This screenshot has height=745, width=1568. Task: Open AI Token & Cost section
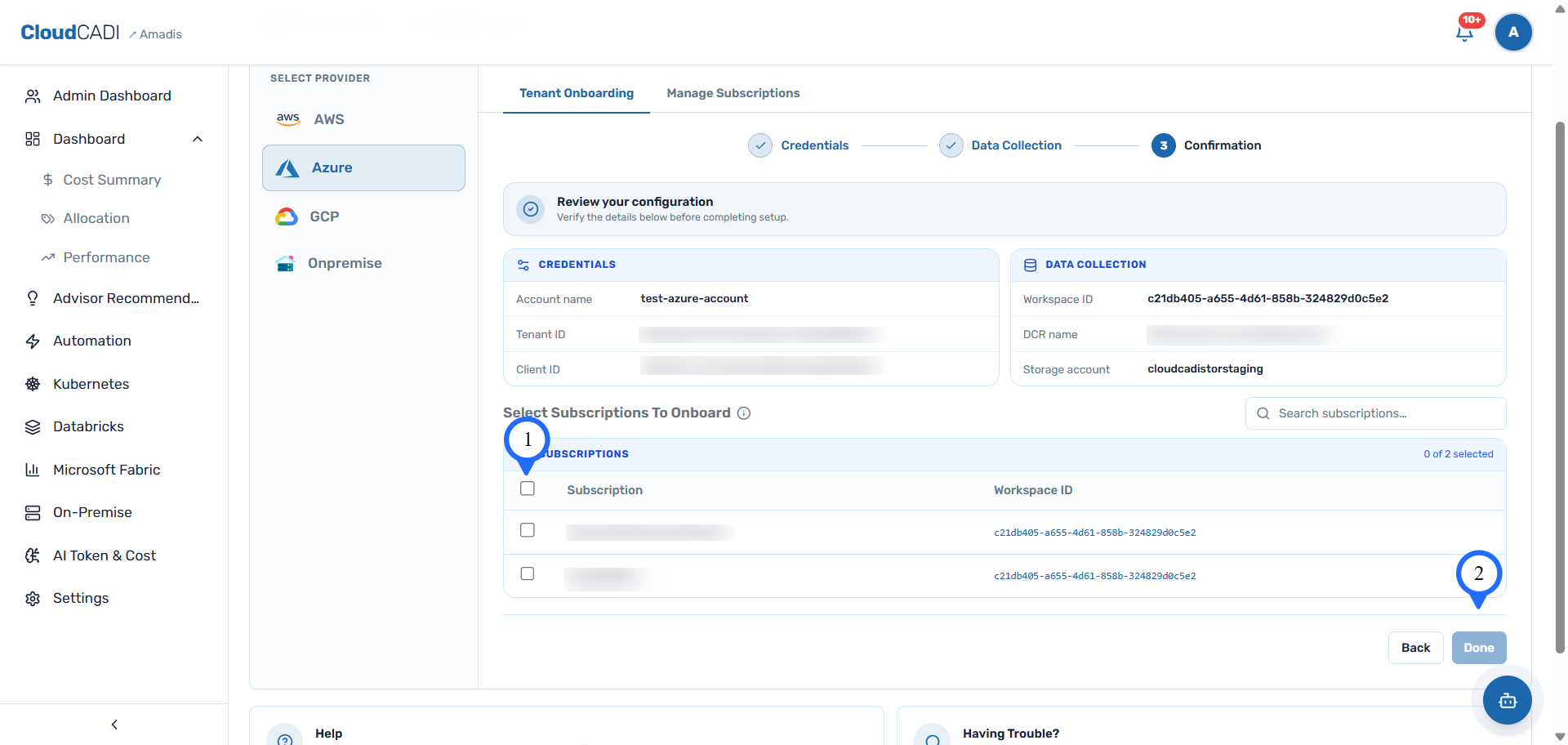(105, 555)
